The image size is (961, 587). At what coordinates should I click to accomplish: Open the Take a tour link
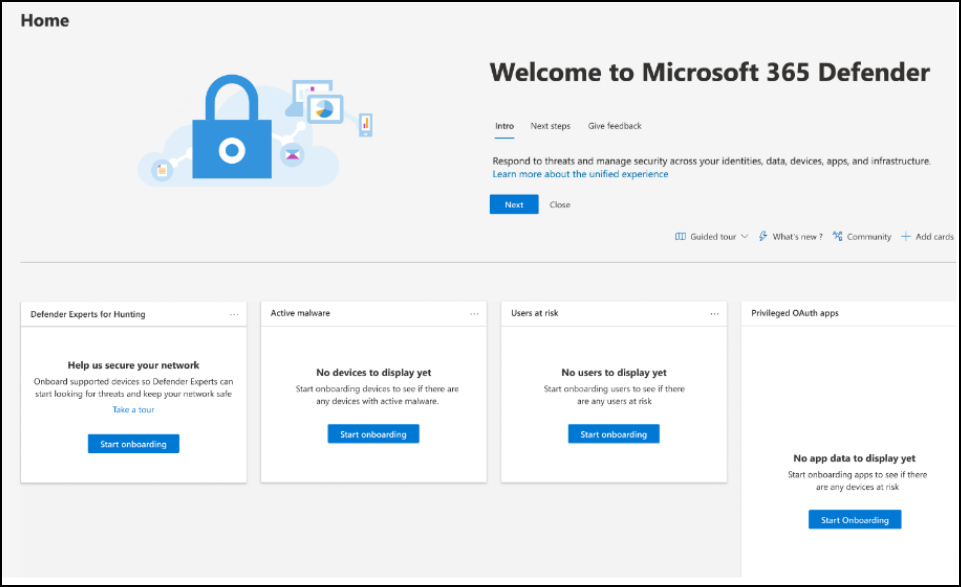(133, 409)
